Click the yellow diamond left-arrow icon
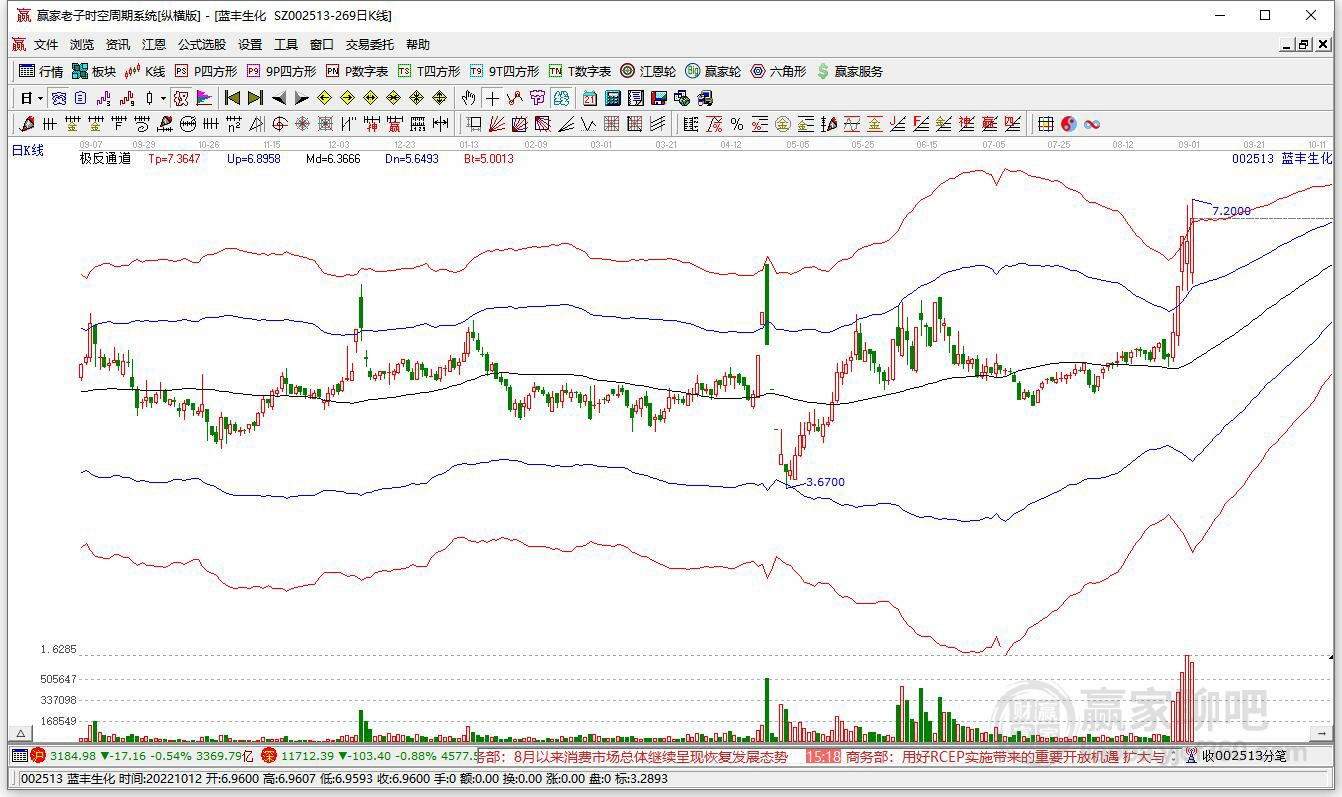Screen dimensions: 1342x797 pos(324,98)
